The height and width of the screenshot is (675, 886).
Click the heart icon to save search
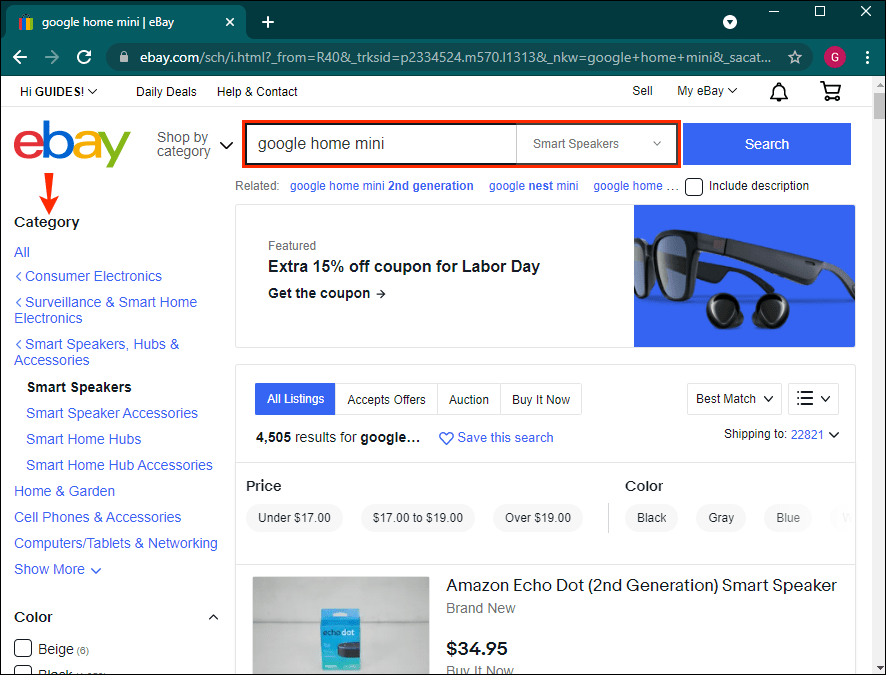point(446,438)
